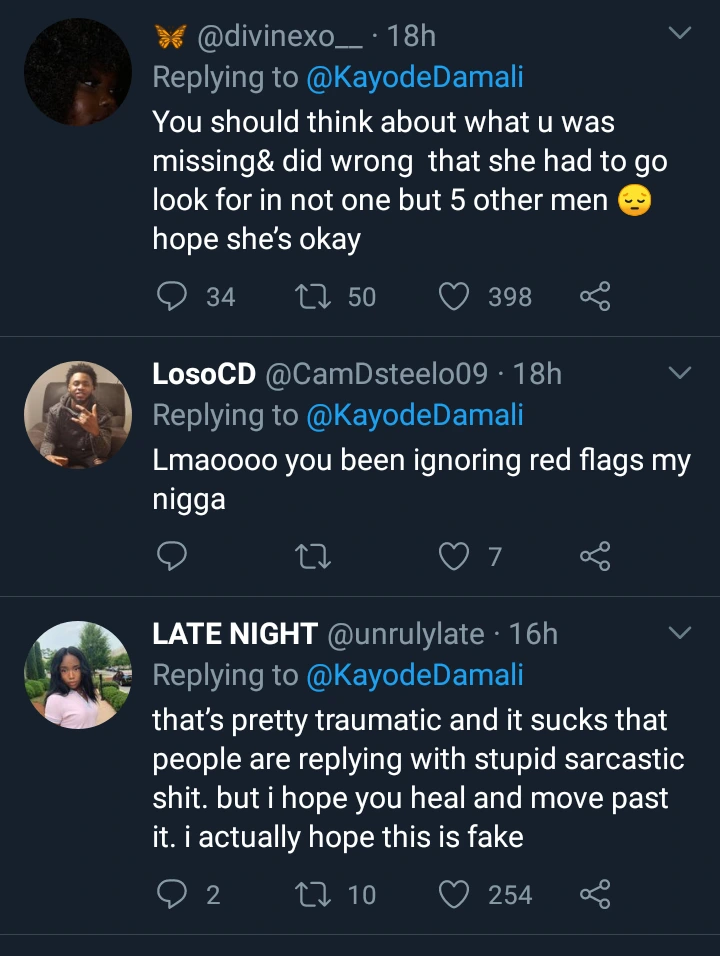This screenshot has width=720, height=956.
Task: Expand the menu arrow on LosoCD's tweet
Action: tap(679, 374)
